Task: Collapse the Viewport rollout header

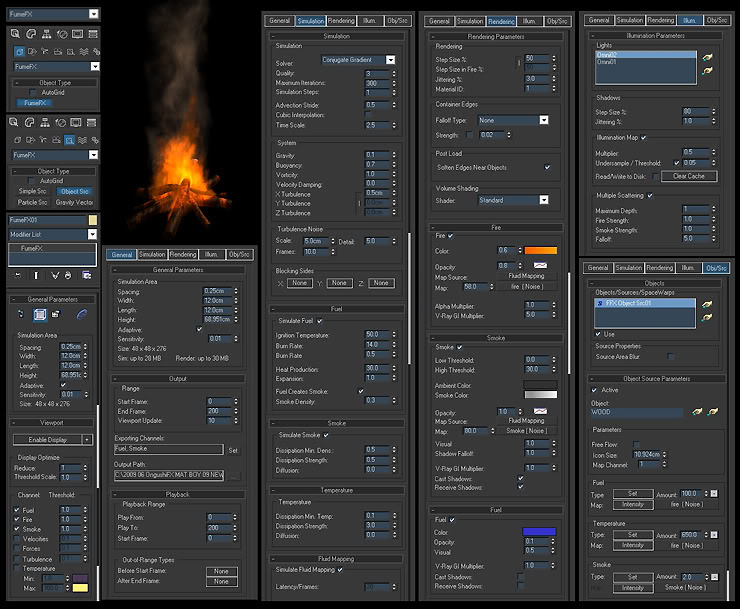Action: coord(52,423)
